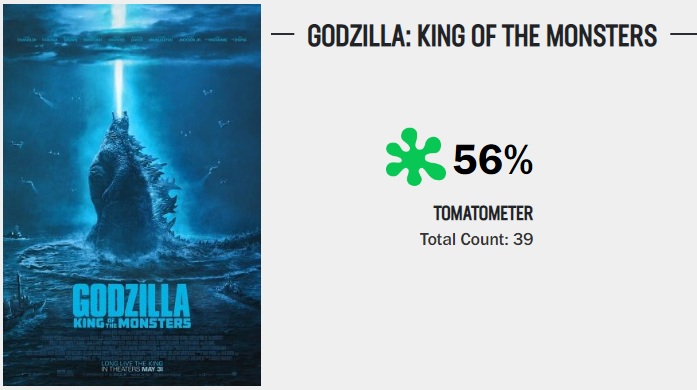This screenshot has height=390, width=697.
Task: Open the Godzilla: King of the Monsters title
Action: tap(482, 36)
